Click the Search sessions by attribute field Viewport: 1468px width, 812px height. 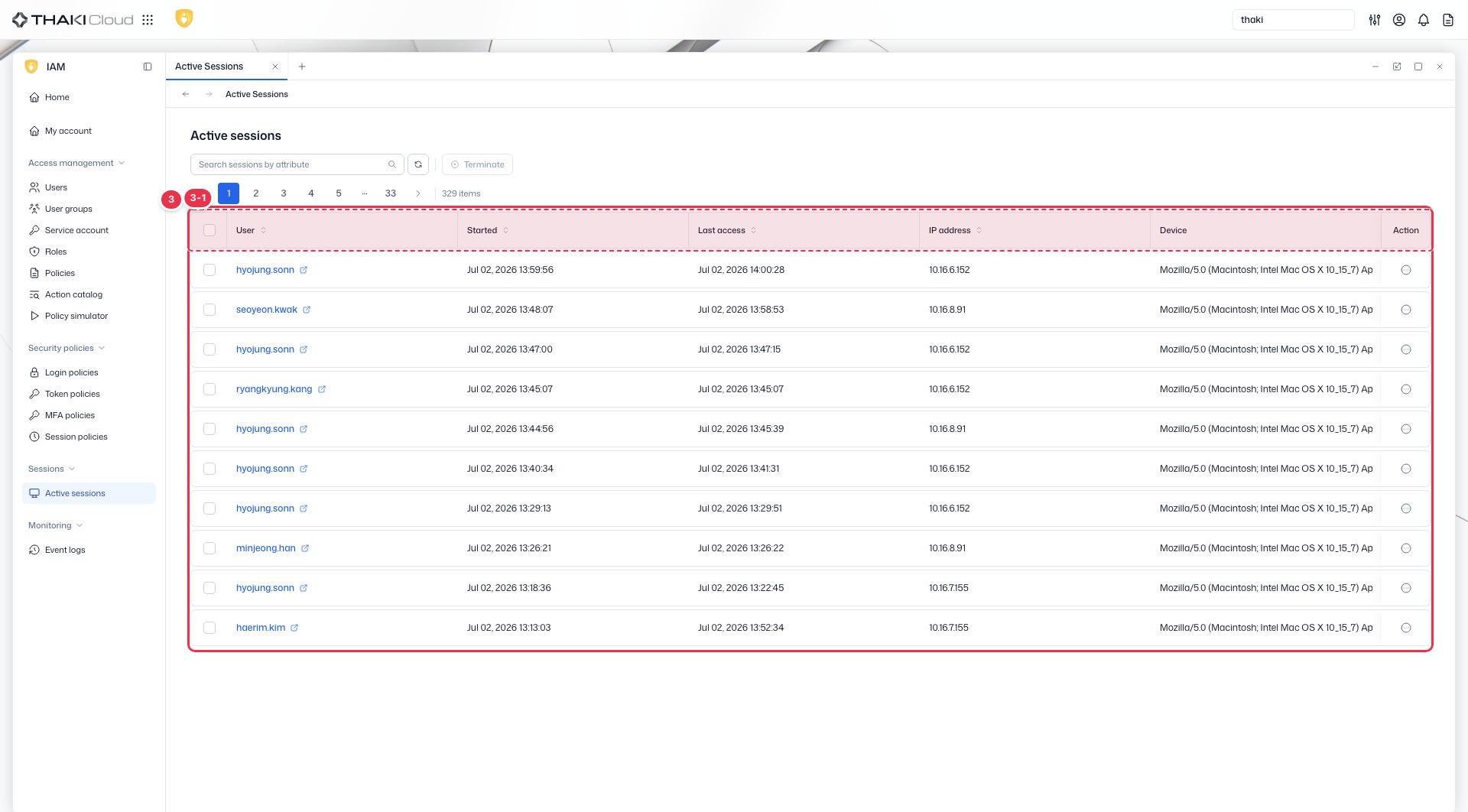coord(297,164)
